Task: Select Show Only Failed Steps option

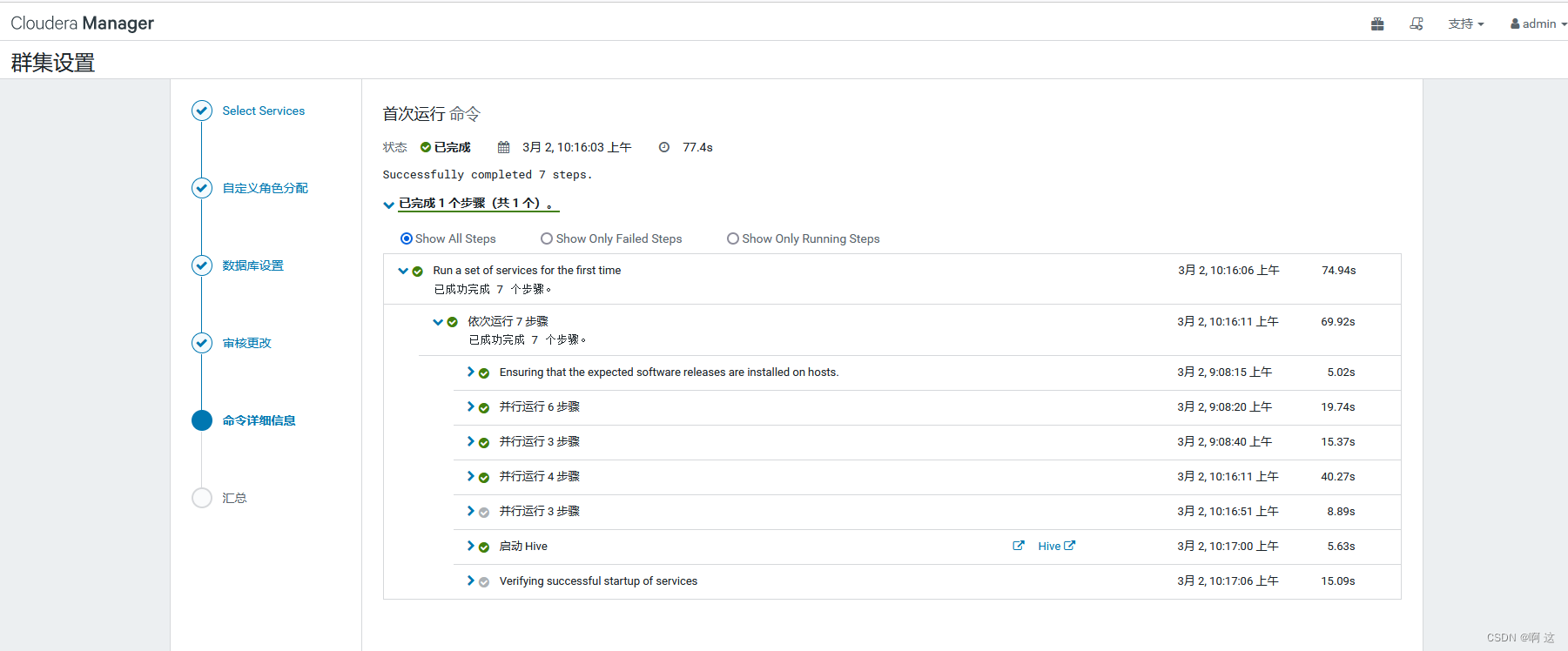Action: (547, 238)
